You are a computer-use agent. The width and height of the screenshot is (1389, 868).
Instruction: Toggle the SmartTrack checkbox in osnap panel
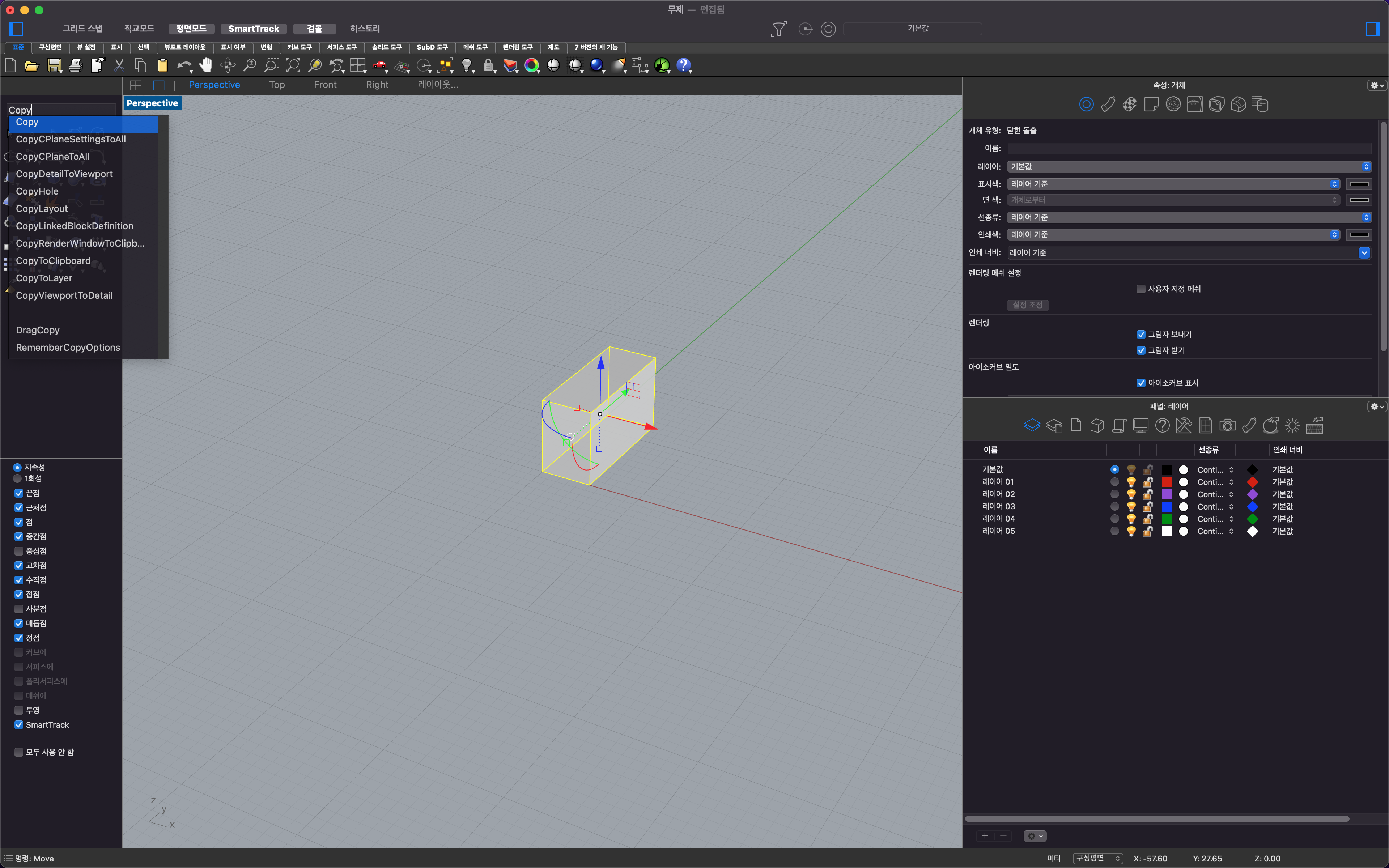(19, 725)
